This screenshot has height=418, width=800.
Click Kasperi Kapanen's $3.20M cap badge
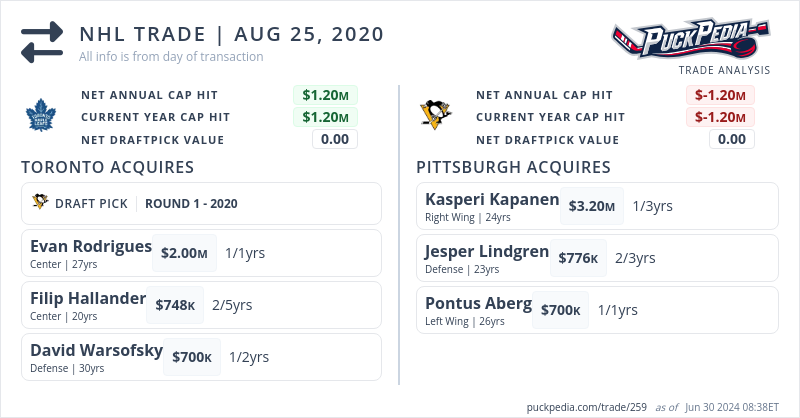(591, 206)
